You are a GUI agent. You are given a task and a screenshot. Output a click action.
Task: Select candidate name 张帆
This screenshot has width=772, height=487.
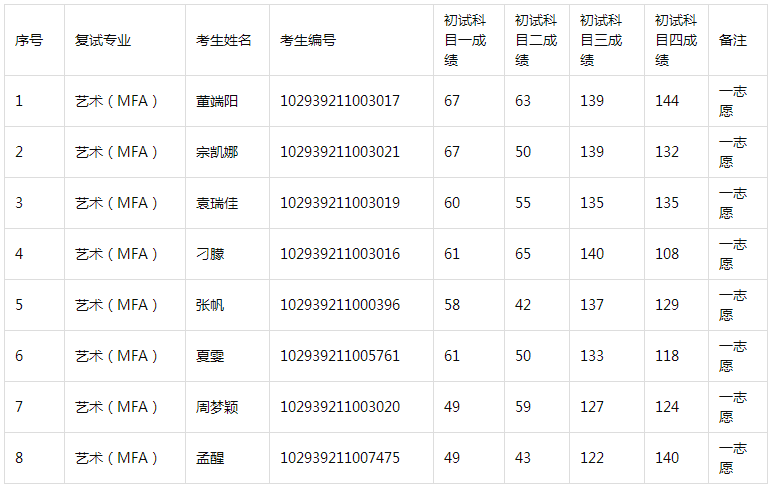tap(210, 305)
